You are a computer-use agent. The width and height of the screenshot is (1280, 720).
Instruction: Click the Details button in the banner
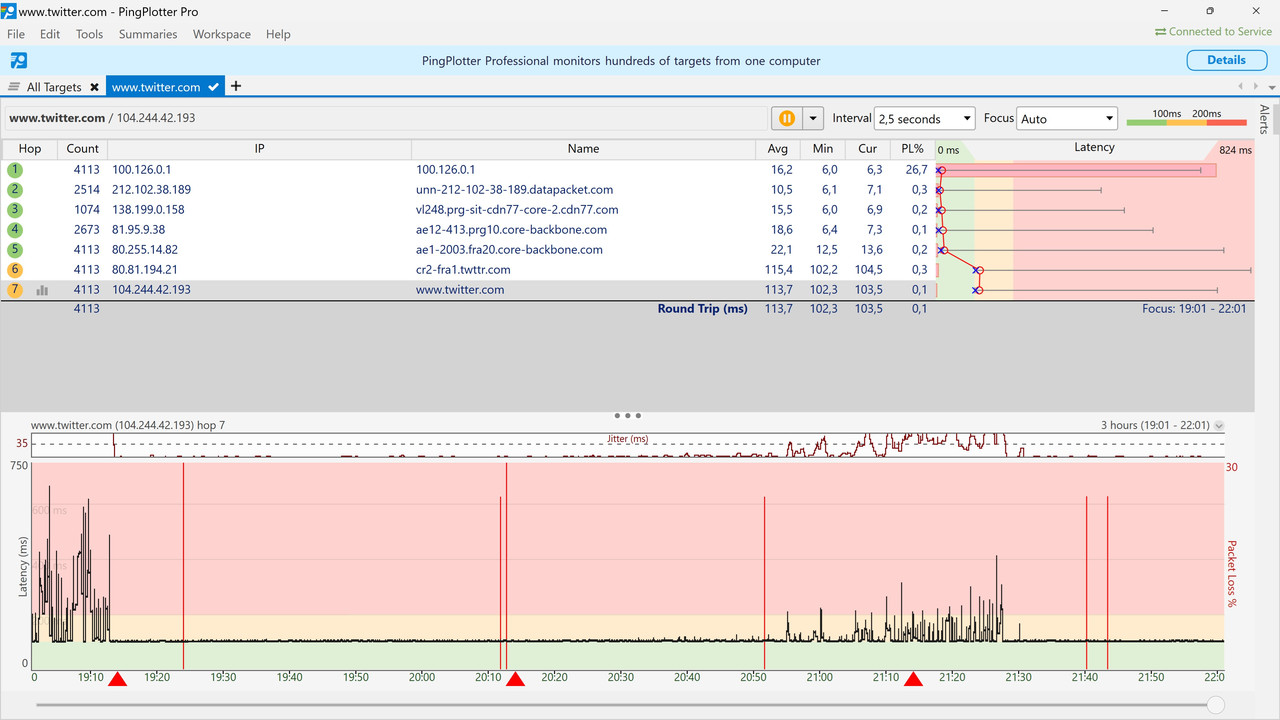tap(1226, 60)
